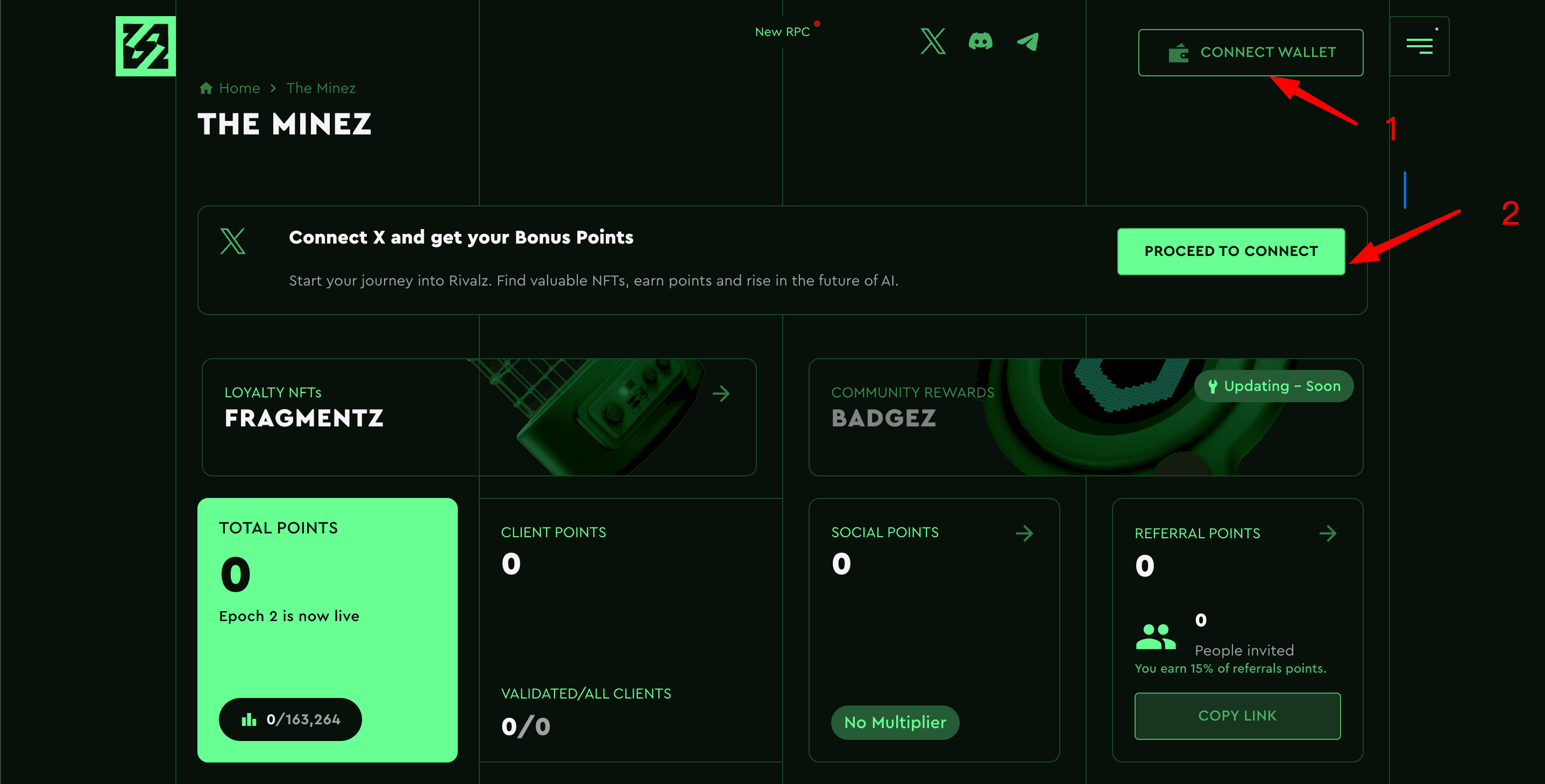Open the Discord icon link
Image resolution: width=1545 pixels, height=784 pixels.
tap(981, 41)
